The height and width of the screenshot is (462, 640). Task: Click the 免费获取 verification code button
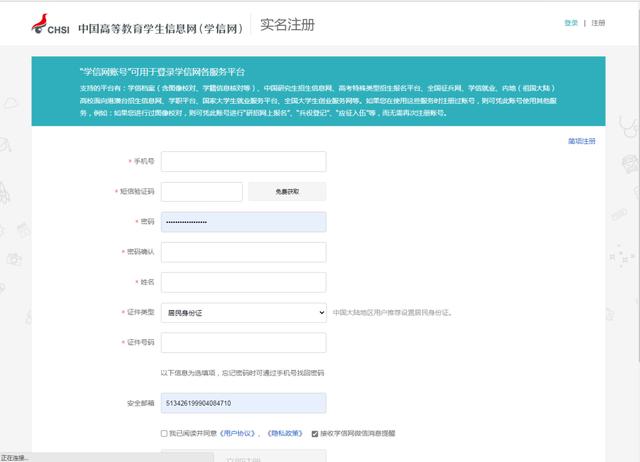(287, 191)
